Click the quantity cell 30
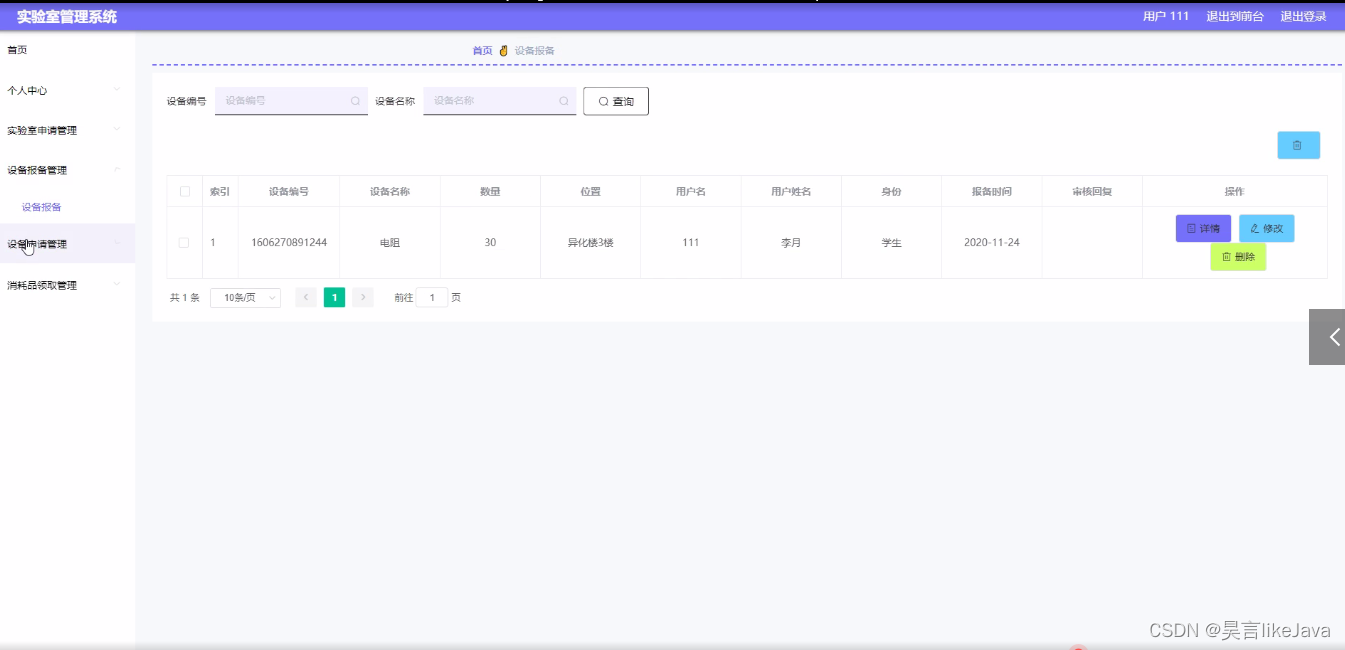This screenshot has width=1345, height=650. click(490, 243)
